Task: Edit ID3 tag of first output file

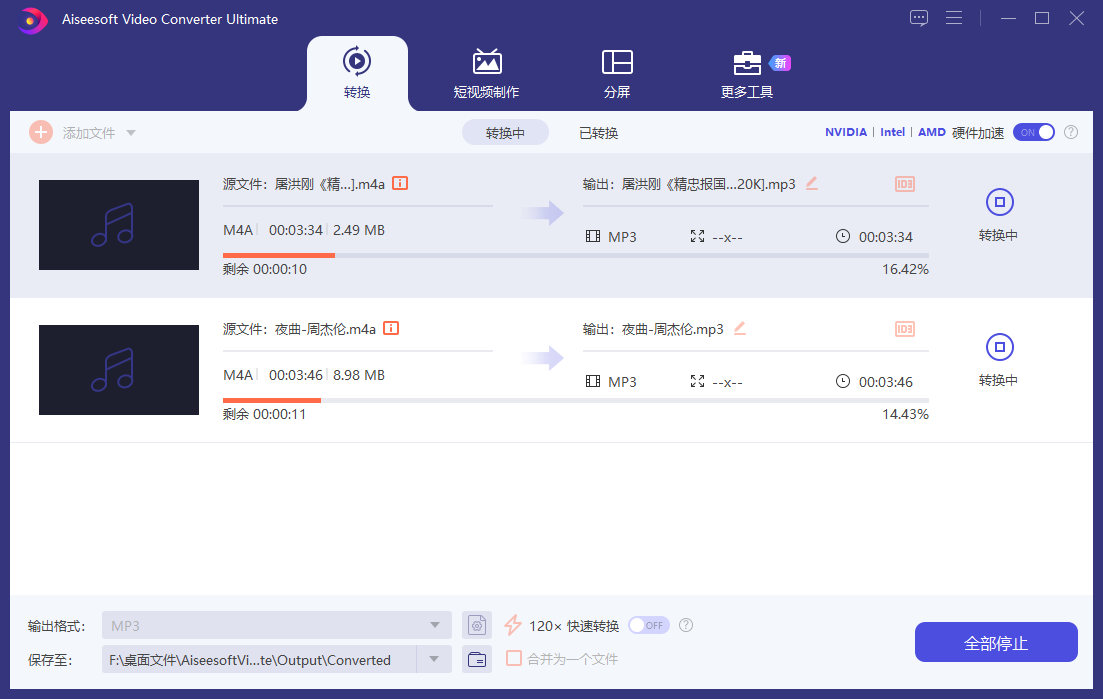Action: (x=905, y=184)
